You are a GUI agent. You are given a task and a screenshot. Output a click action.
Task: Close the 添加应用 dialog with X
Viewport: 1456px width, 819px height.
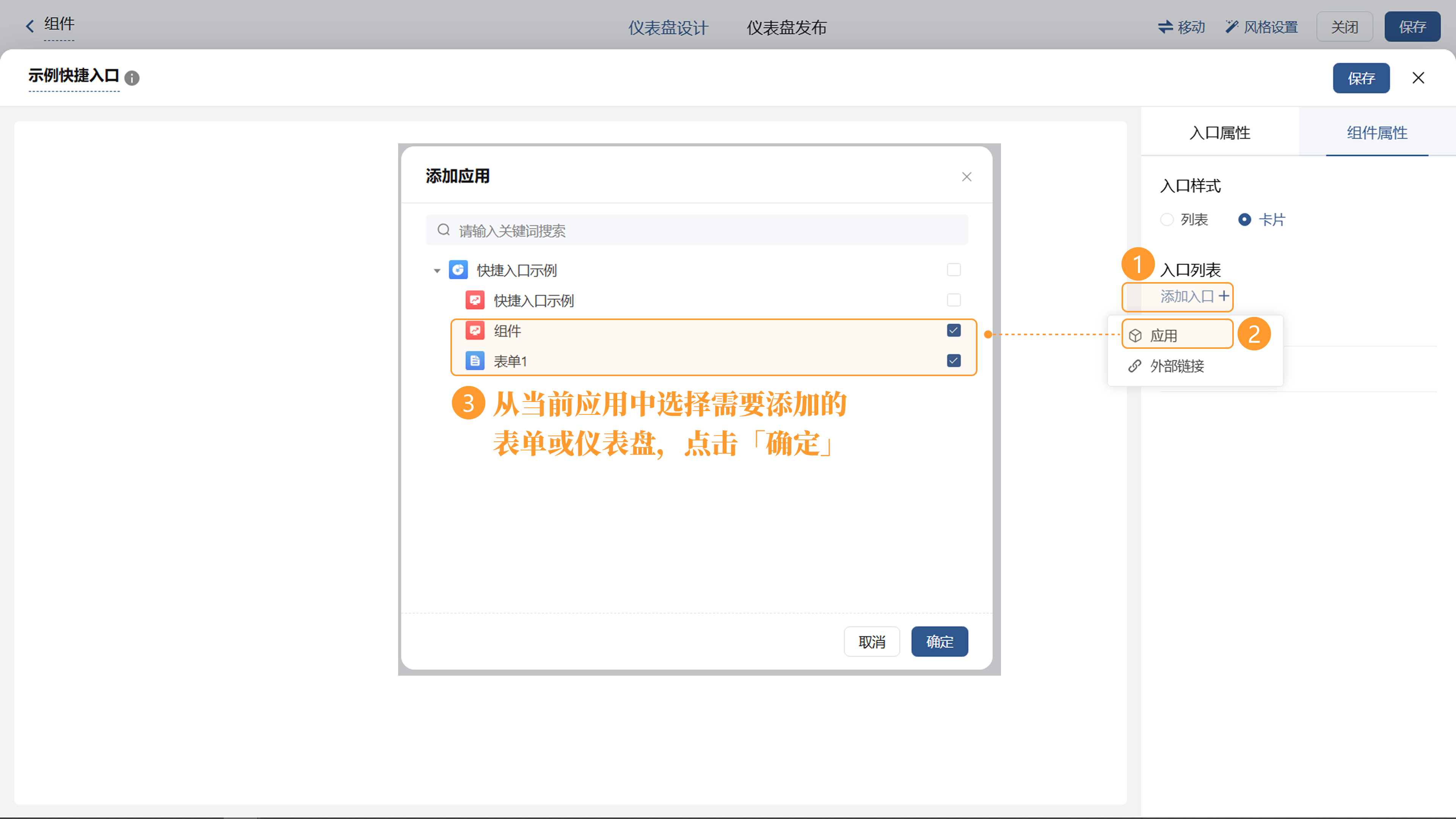(966, 177)
